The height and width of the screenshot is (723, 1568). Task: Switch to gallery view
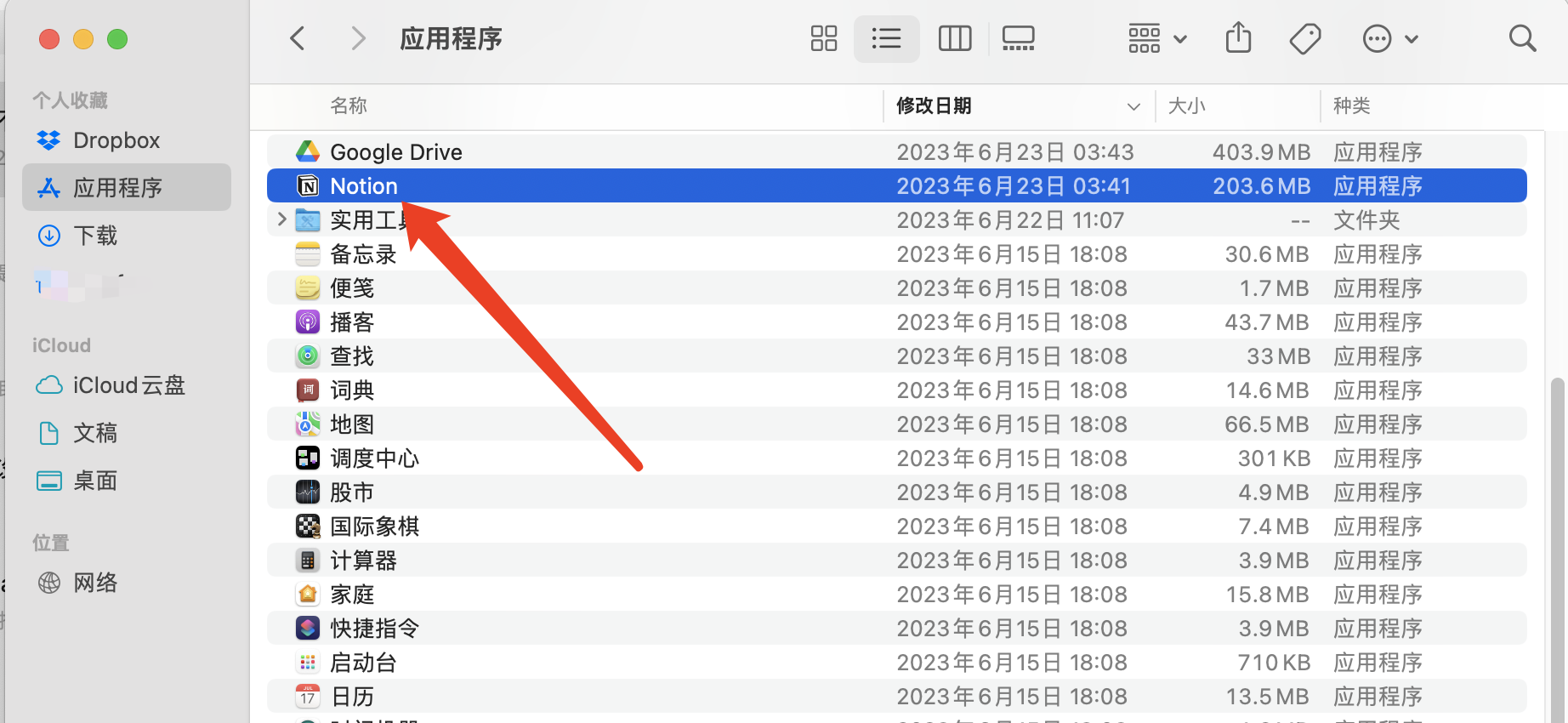[x=1018, y=38]
